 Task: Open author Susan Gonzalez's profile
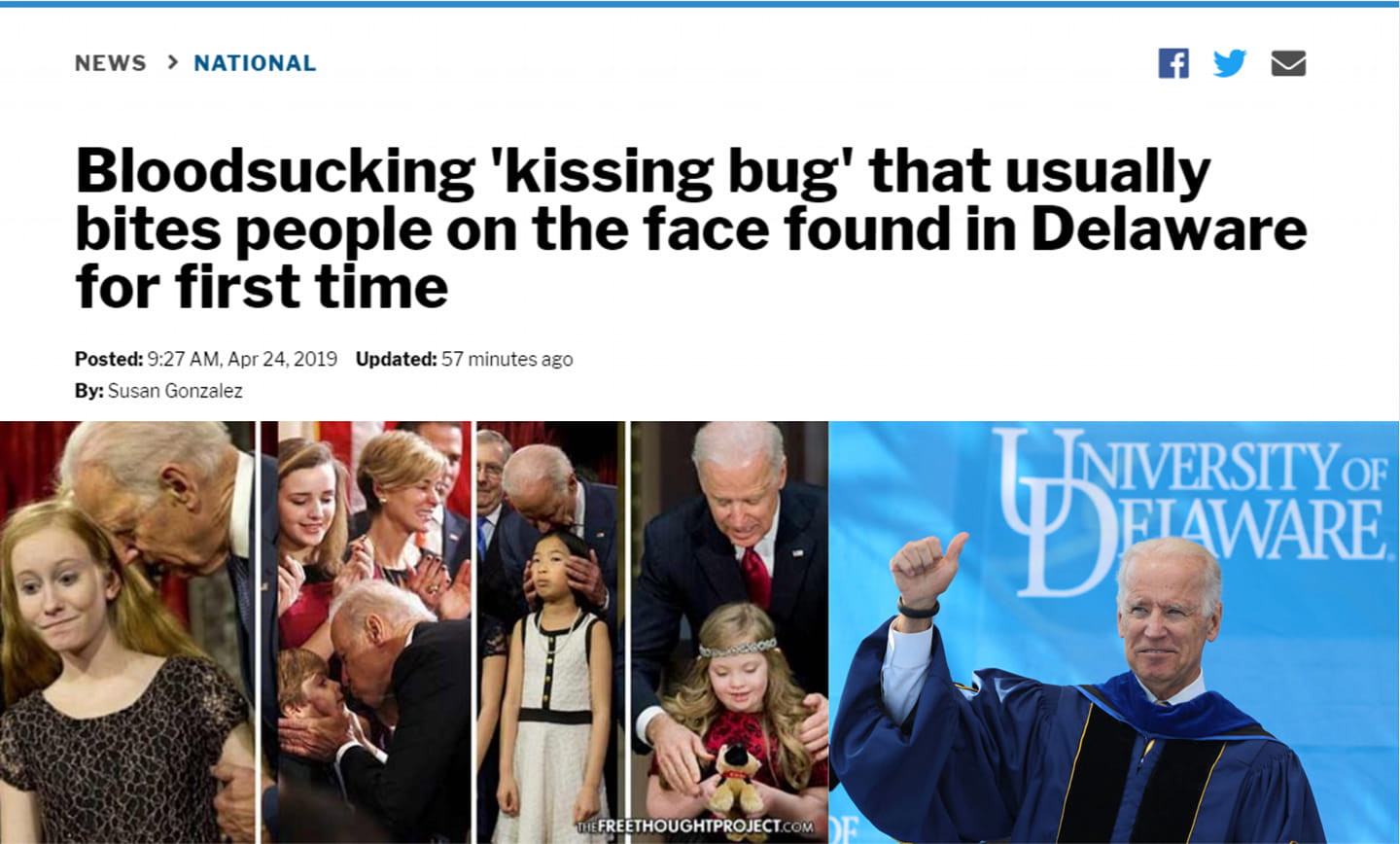tap(175, 391)
